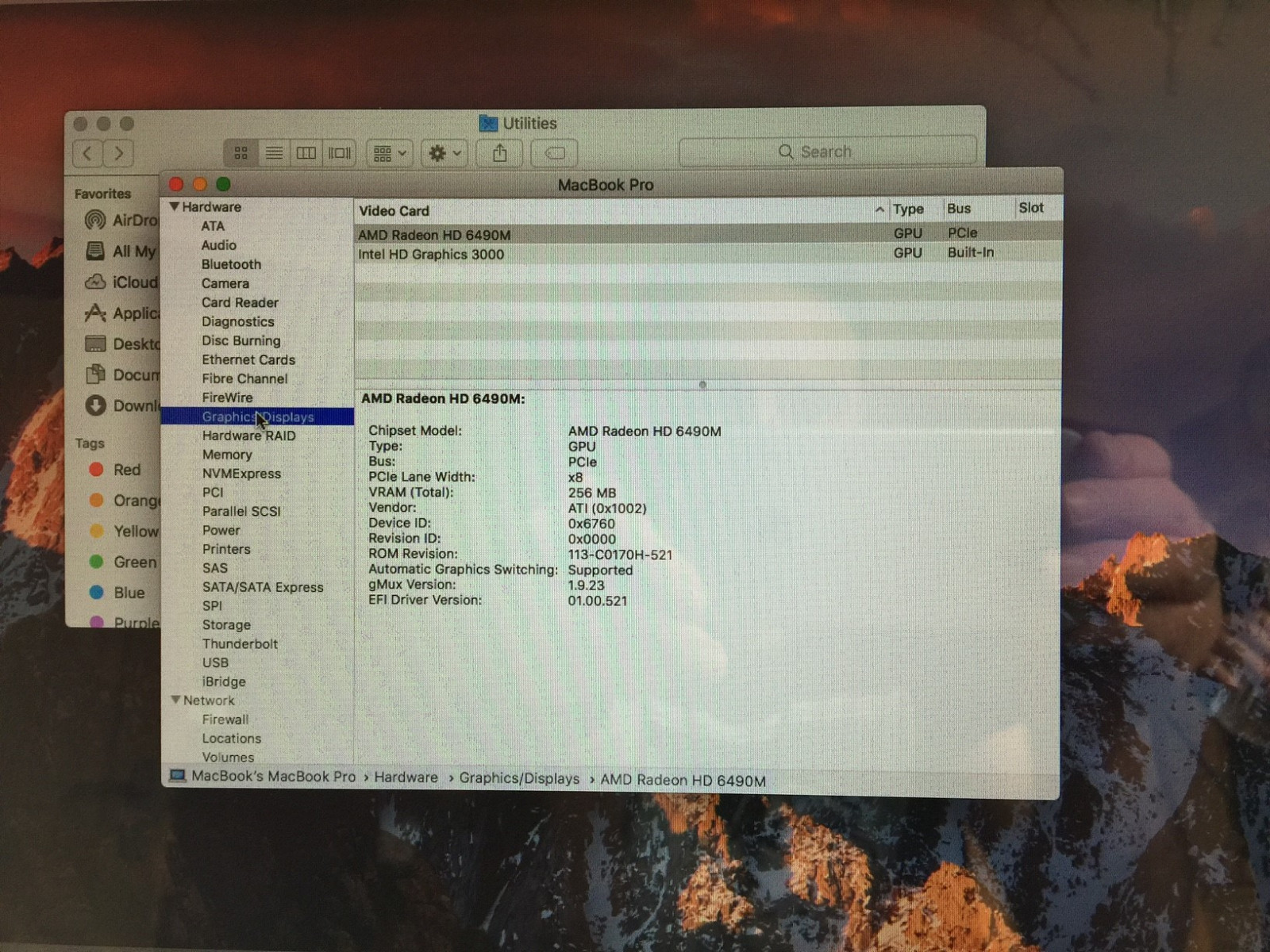1270x952 pixels.
Task: Select Disc Burning in the sidebar
Action: click(241, 340)
